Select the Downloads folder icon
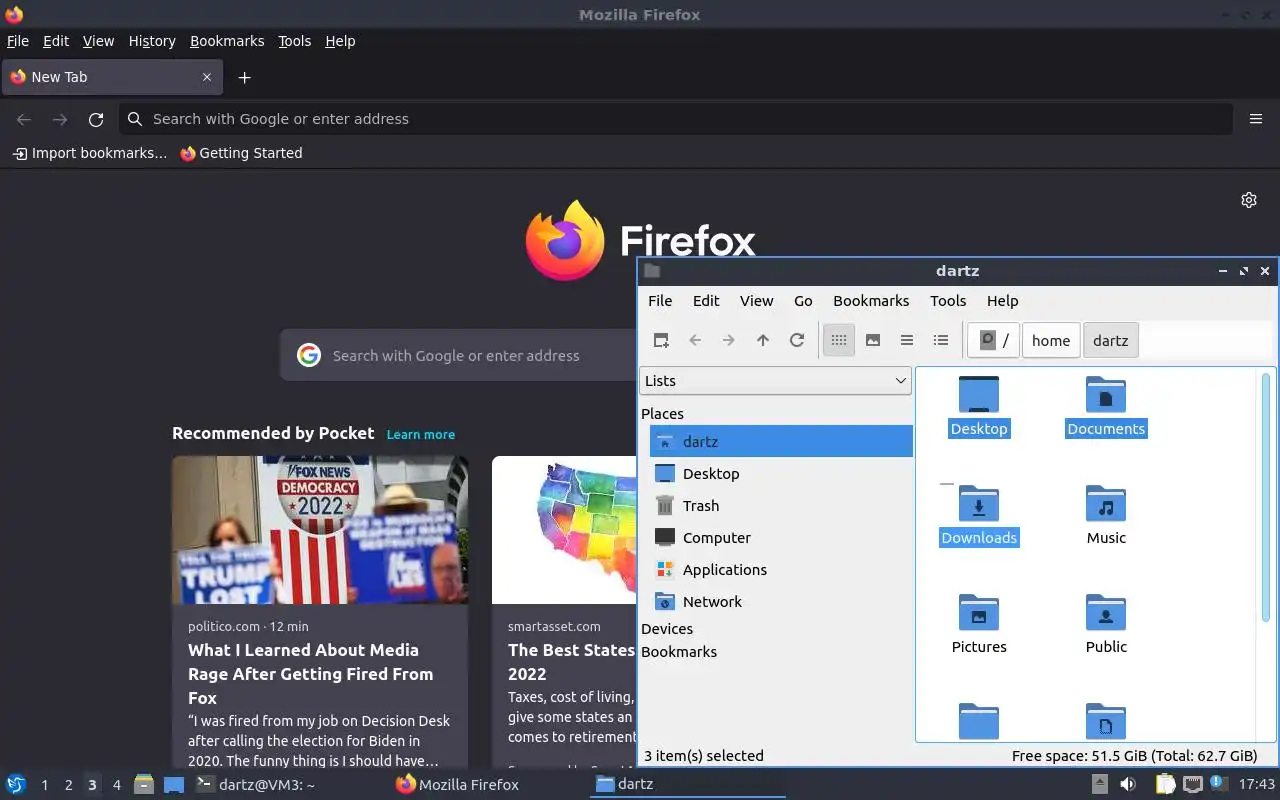1280x800 pixels. pos(979,516)
